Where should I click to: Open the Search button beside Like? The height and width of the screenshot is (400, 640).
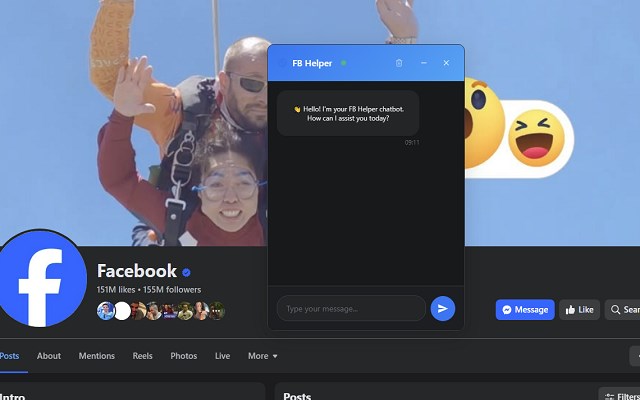pyautogui.click(x=622, y=310)
